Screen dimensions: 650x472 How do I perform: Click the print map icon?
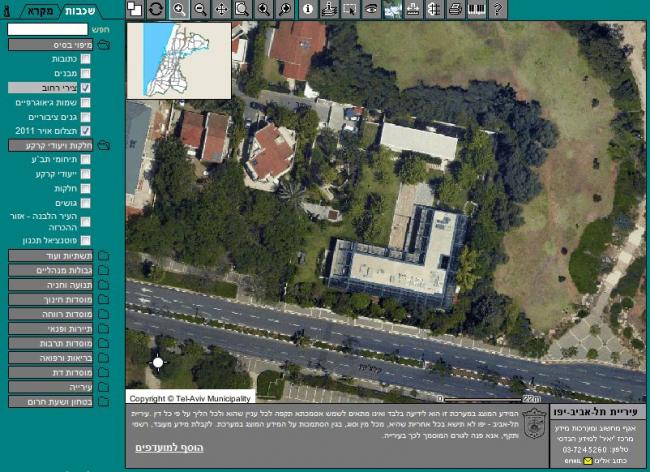pyautogui.click(x=455, y=9)
